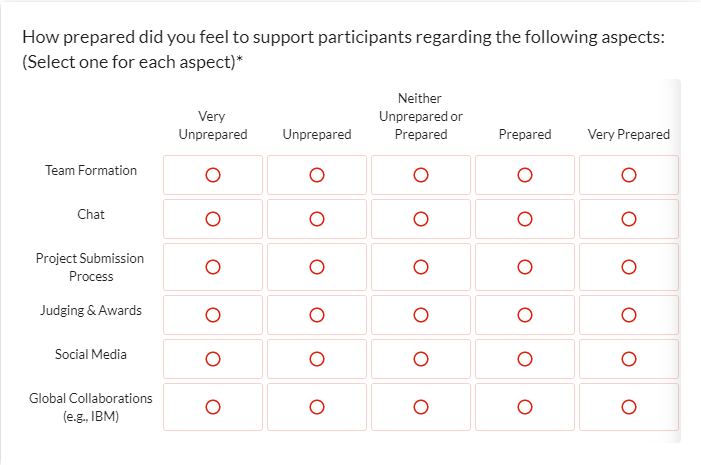
Task: Rate Chat as Neither Unprepared or Prepared
Action: (x=420, y=219)
